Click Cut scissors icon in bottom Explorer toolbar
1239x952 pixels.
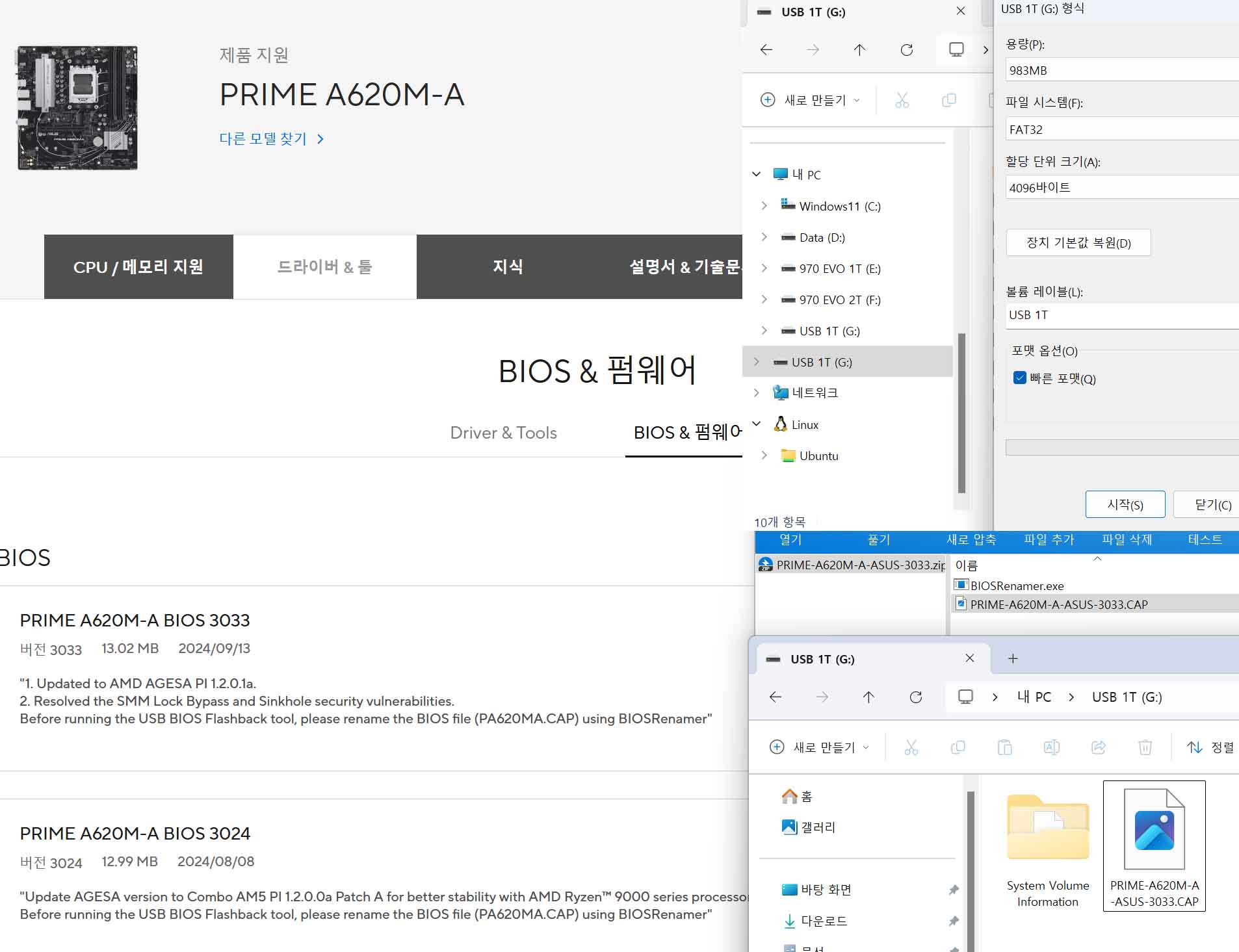[x=911, y=747]
